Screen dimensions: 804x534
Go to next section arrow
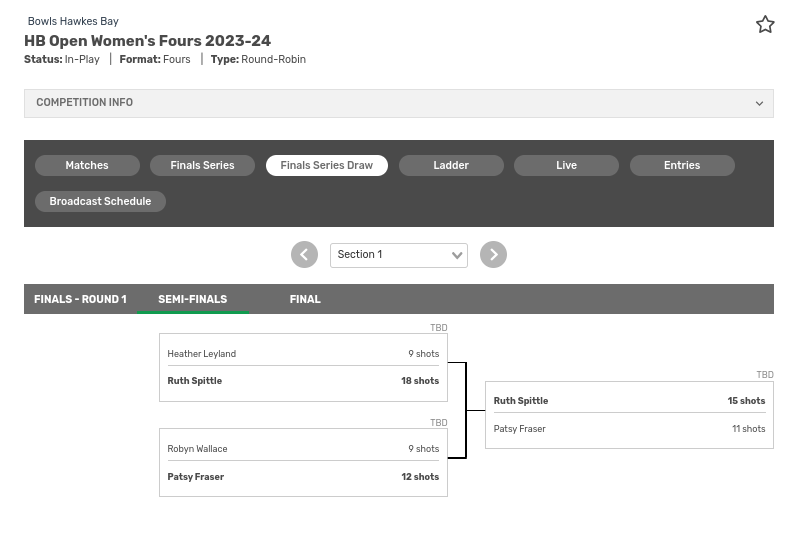[493, 255]
